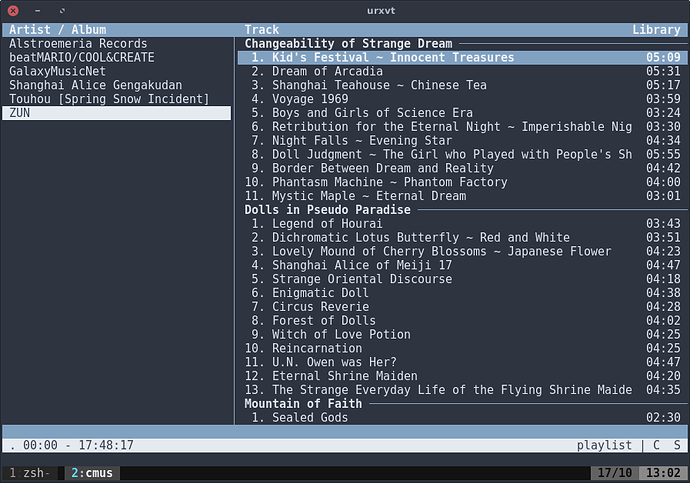Select track Phantasm Machine ~ Phantom Factory
This screenshot has width=690, height=483.
click(462, 182)
